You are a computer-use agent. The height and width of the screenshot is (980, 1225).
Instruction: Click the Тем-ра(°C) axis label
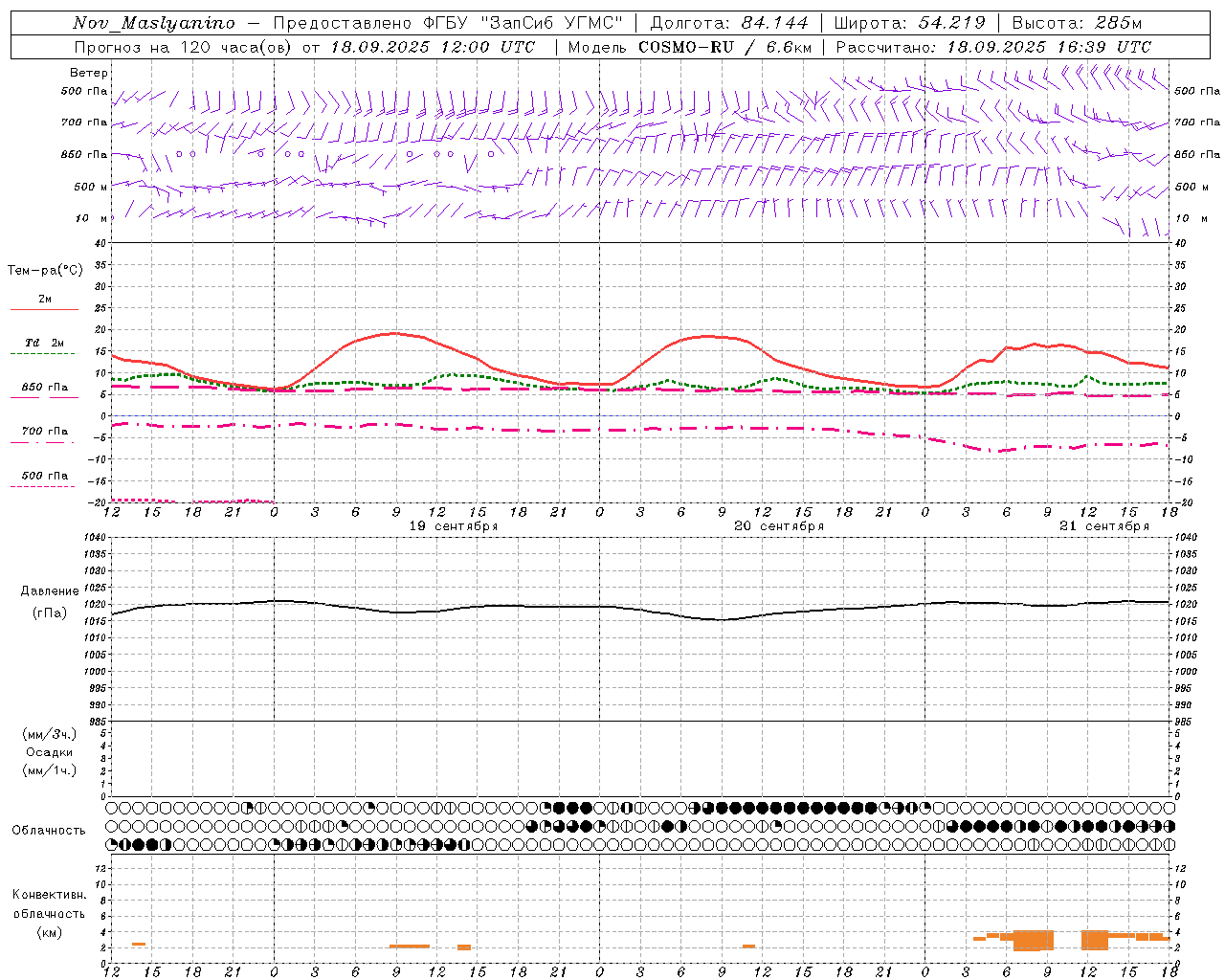[45, 271]
